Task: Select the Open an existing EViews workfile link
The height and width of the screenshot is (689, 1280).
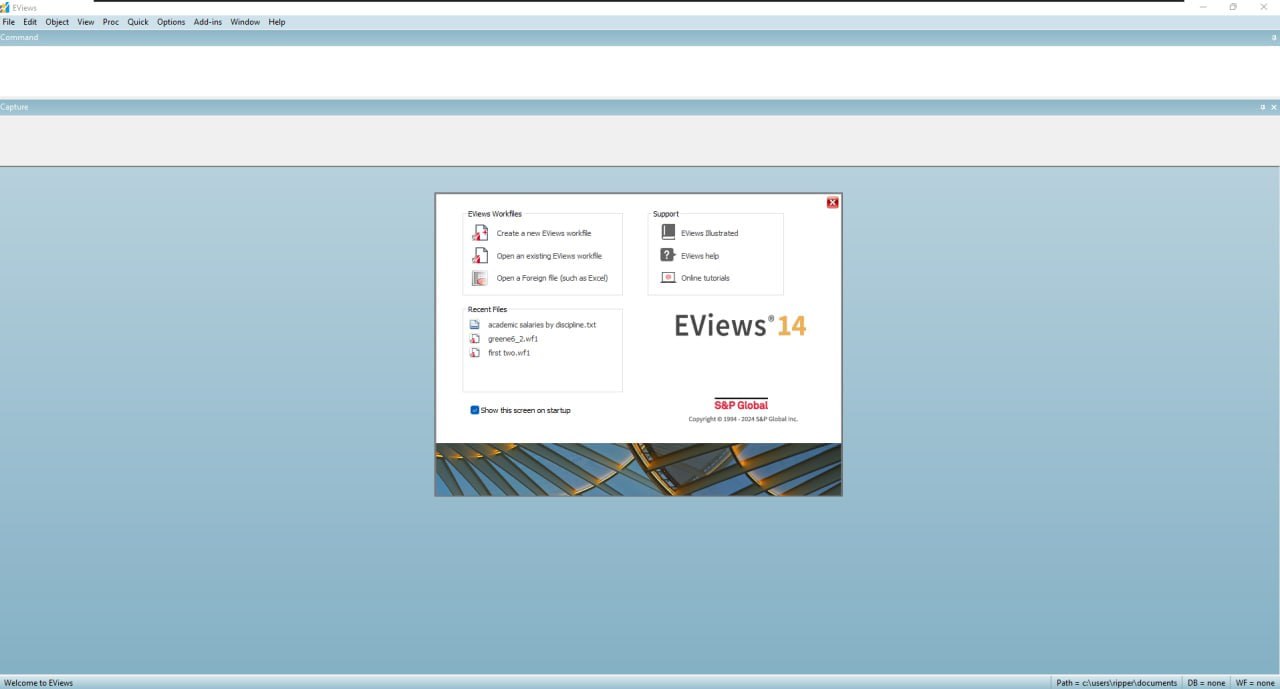Action: tap(549, 256)
